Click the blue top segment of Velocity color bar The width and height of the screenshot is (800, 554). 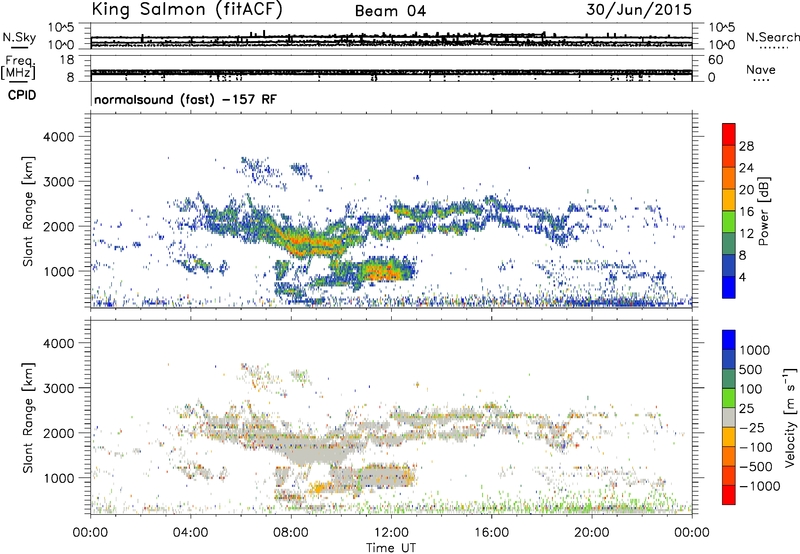(729, 340)
